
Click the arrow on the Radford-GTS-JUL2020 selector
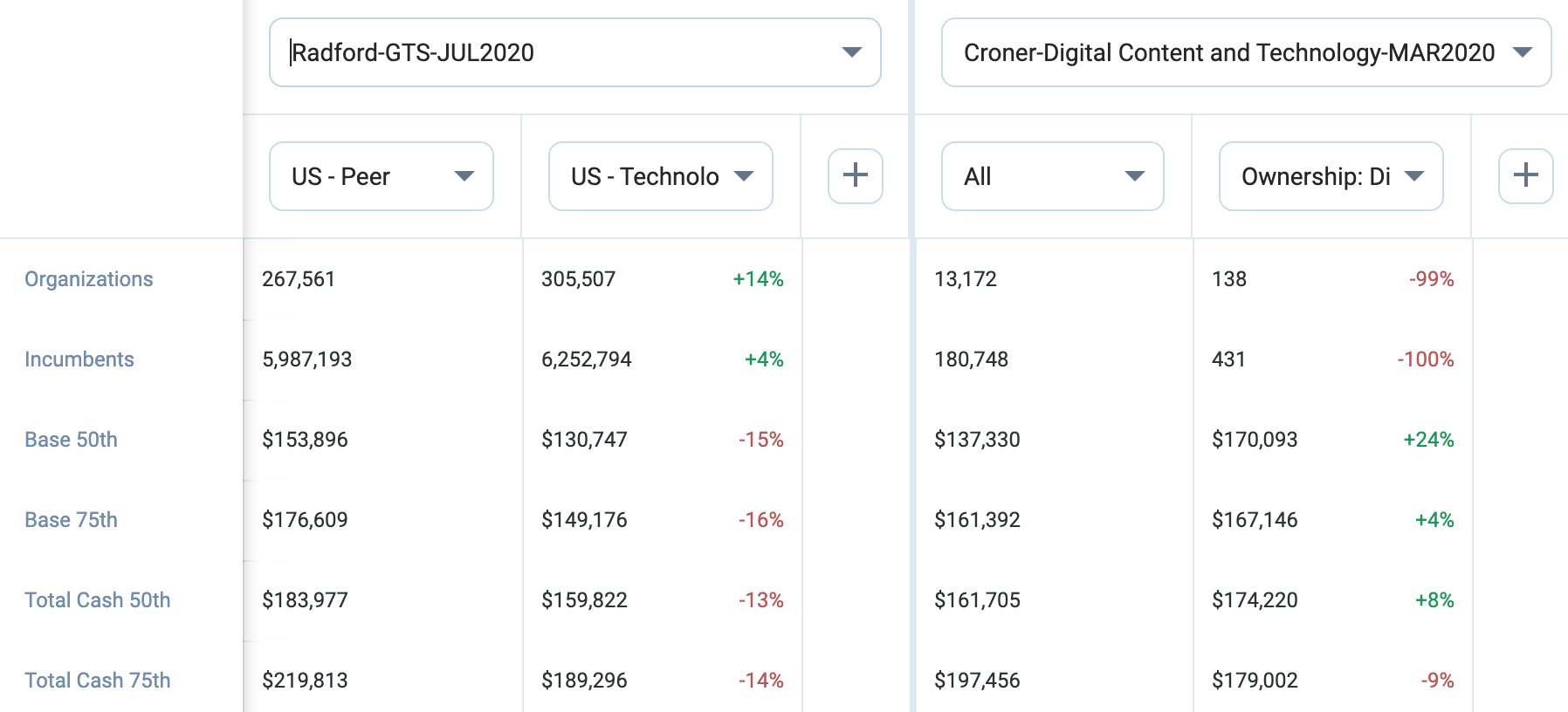pyautogui.click(x=851, y=52)
